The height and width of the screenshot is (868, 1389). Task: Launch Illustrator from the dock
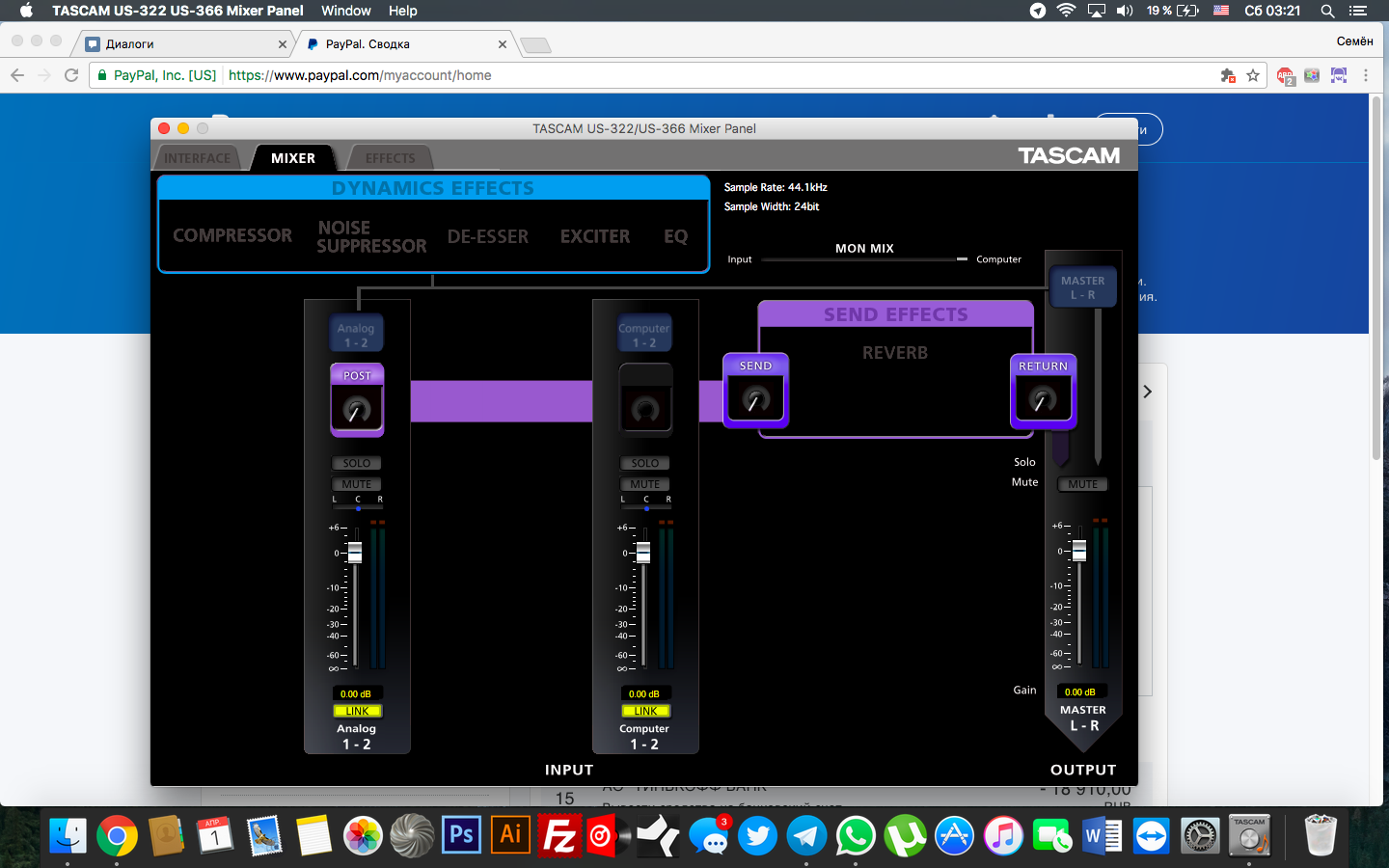click(x=511, y=835)
